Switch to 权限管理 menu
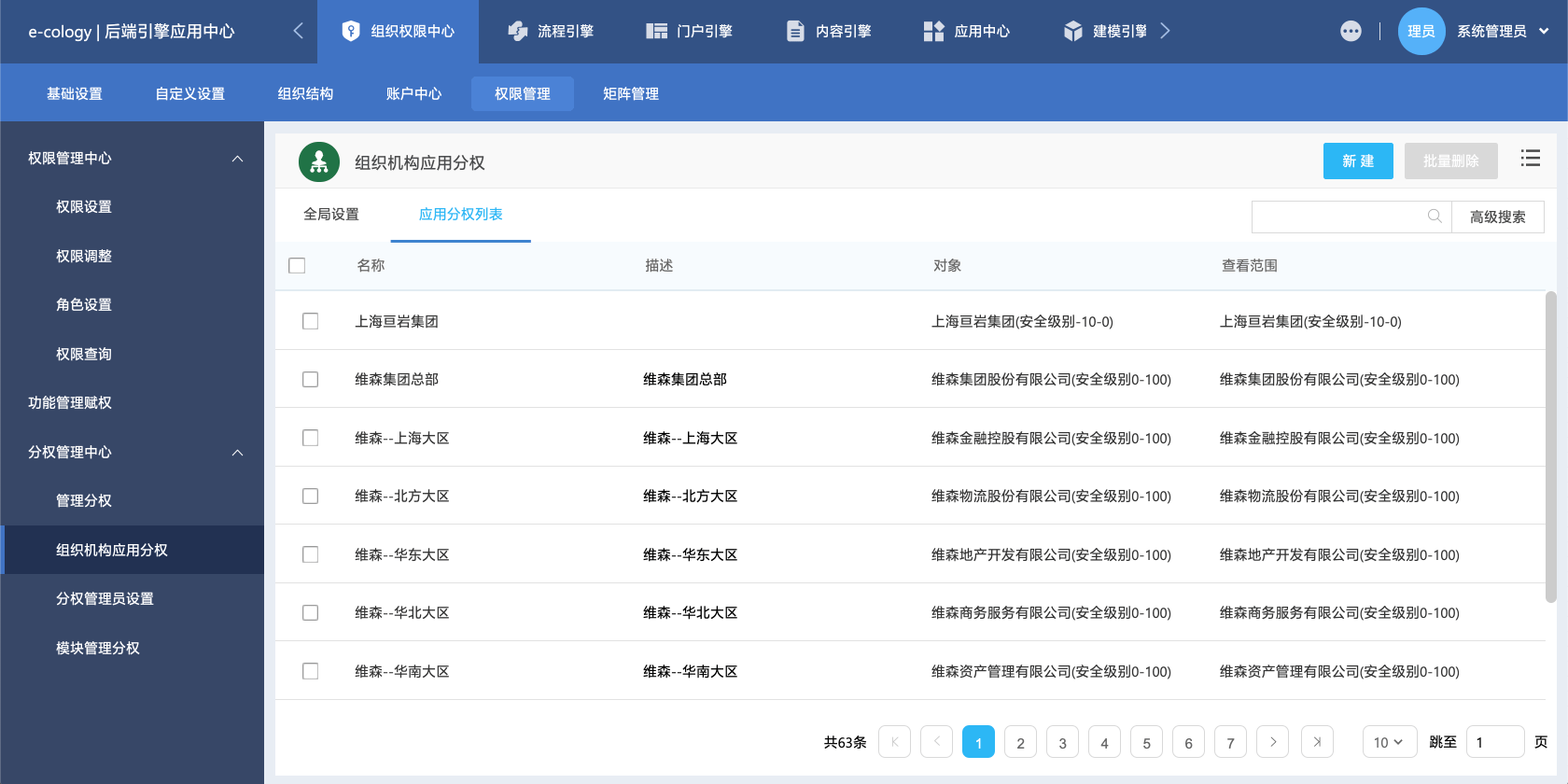 [x=523, y=93]
